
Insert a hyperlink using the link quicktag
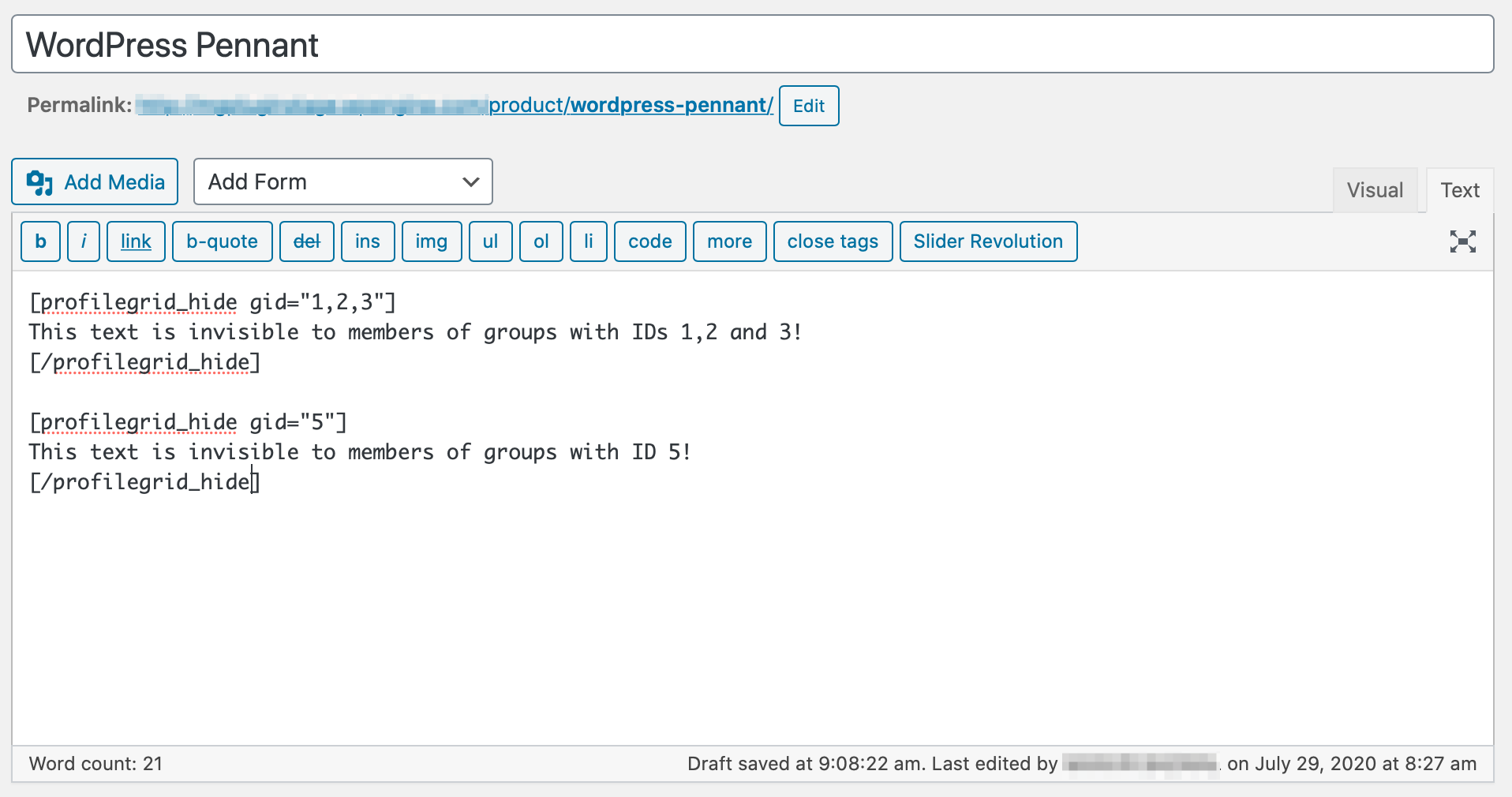135,241
